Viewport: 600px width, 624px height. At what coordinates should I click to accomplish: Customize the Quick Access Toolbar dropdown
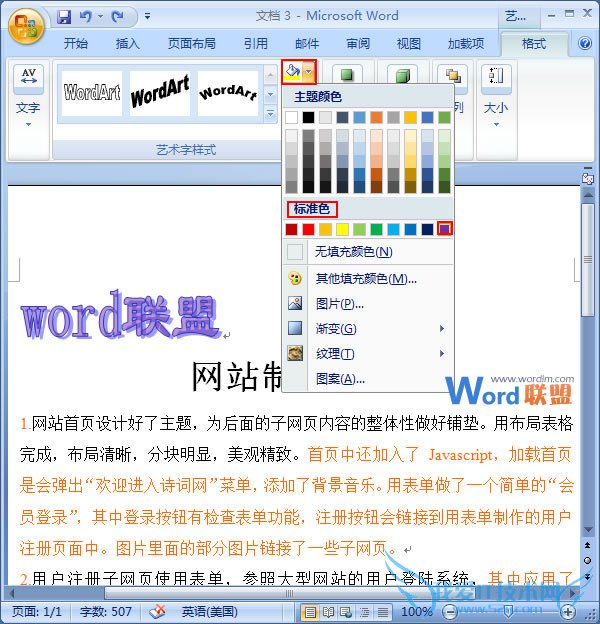[x=147, y=16]
